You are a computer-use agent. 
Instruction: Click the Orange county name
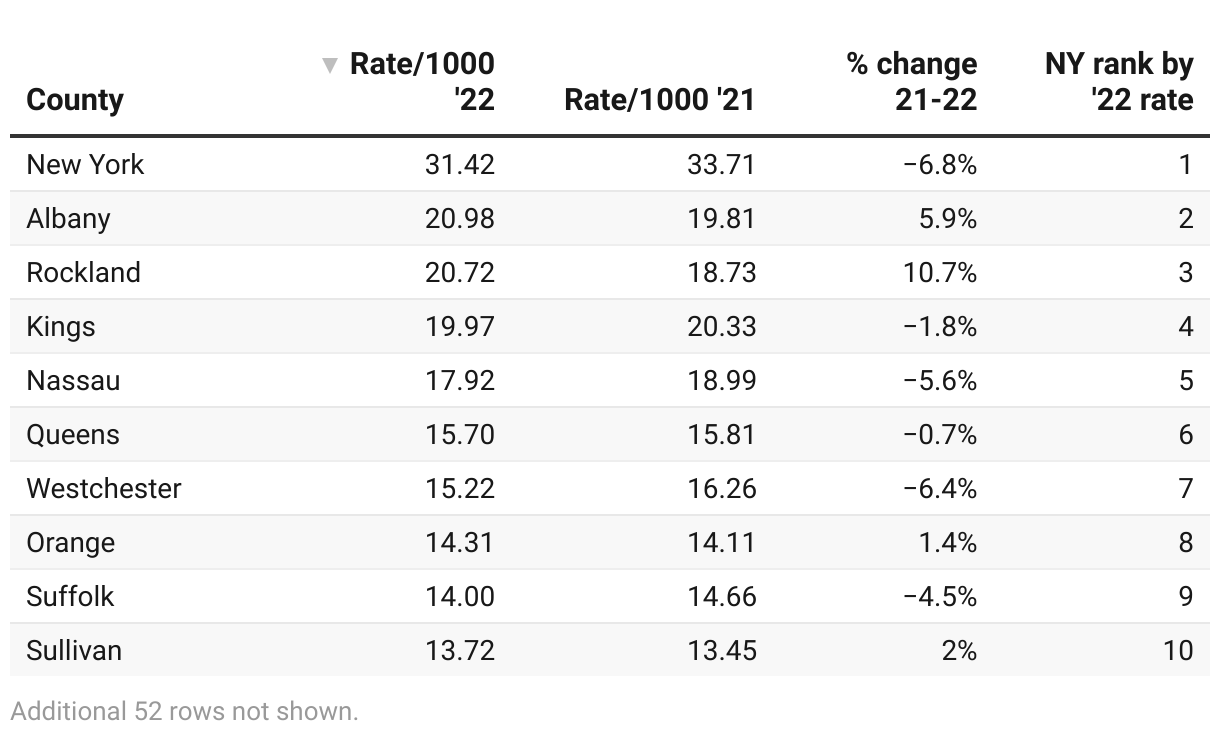(71, 543)
